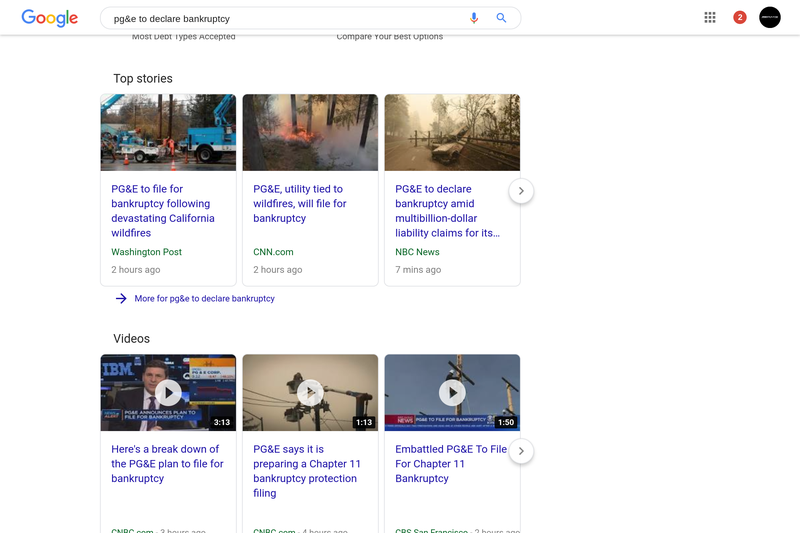Click the 1:13 video duration badge
The image size is (800, 533).
364,422
